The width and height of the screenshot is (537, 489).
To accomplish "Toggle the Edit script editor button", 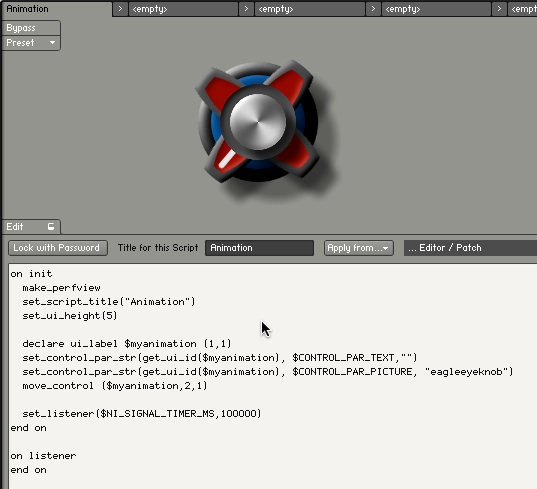I will pos(31,227).
